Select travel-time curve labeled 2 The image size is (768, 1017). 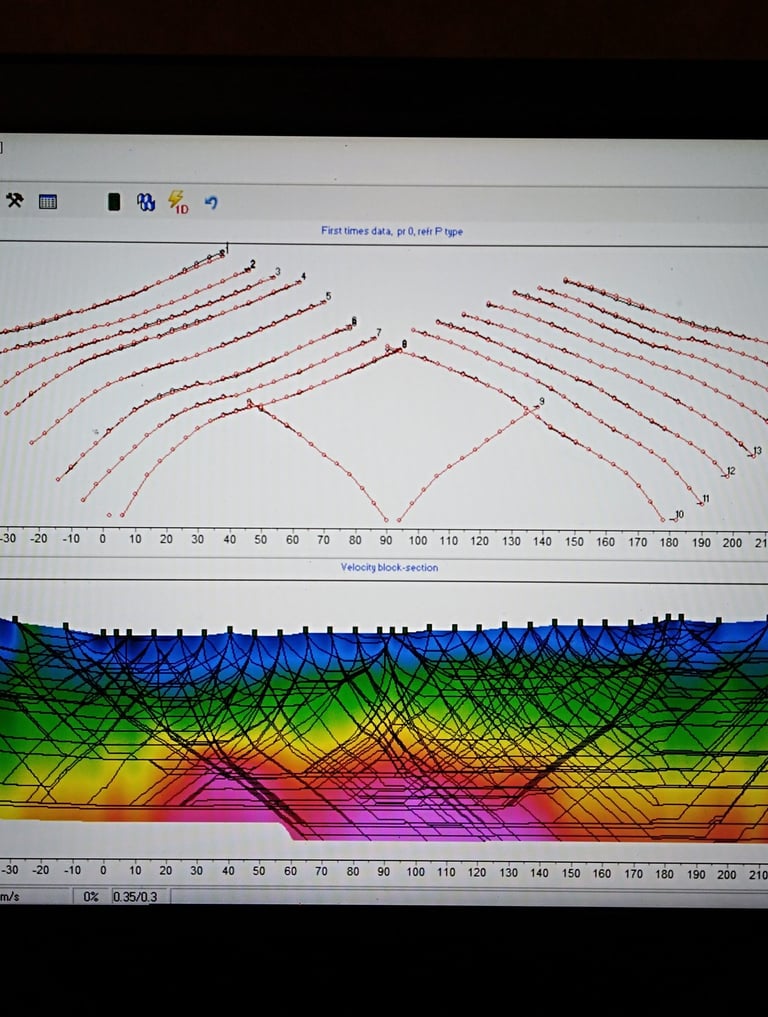point(253,264)
